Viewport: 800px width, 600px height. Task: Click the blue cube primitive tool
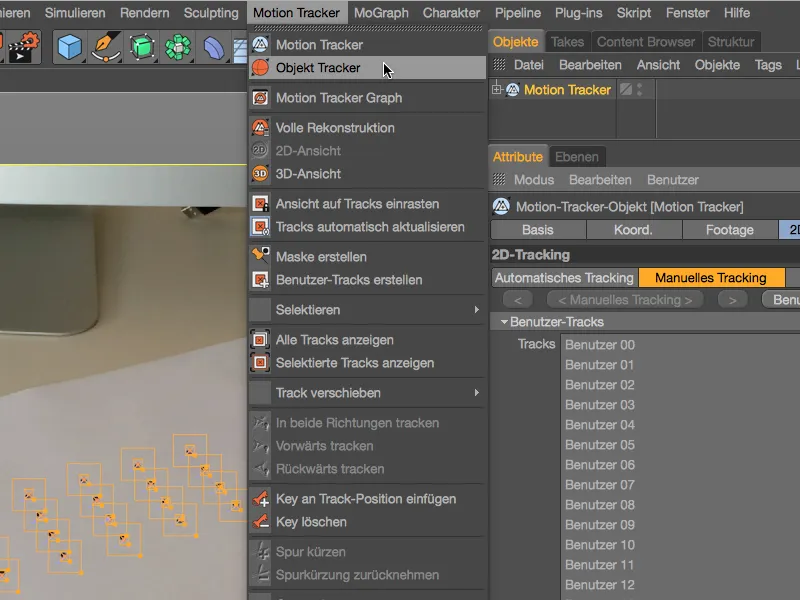69,47
